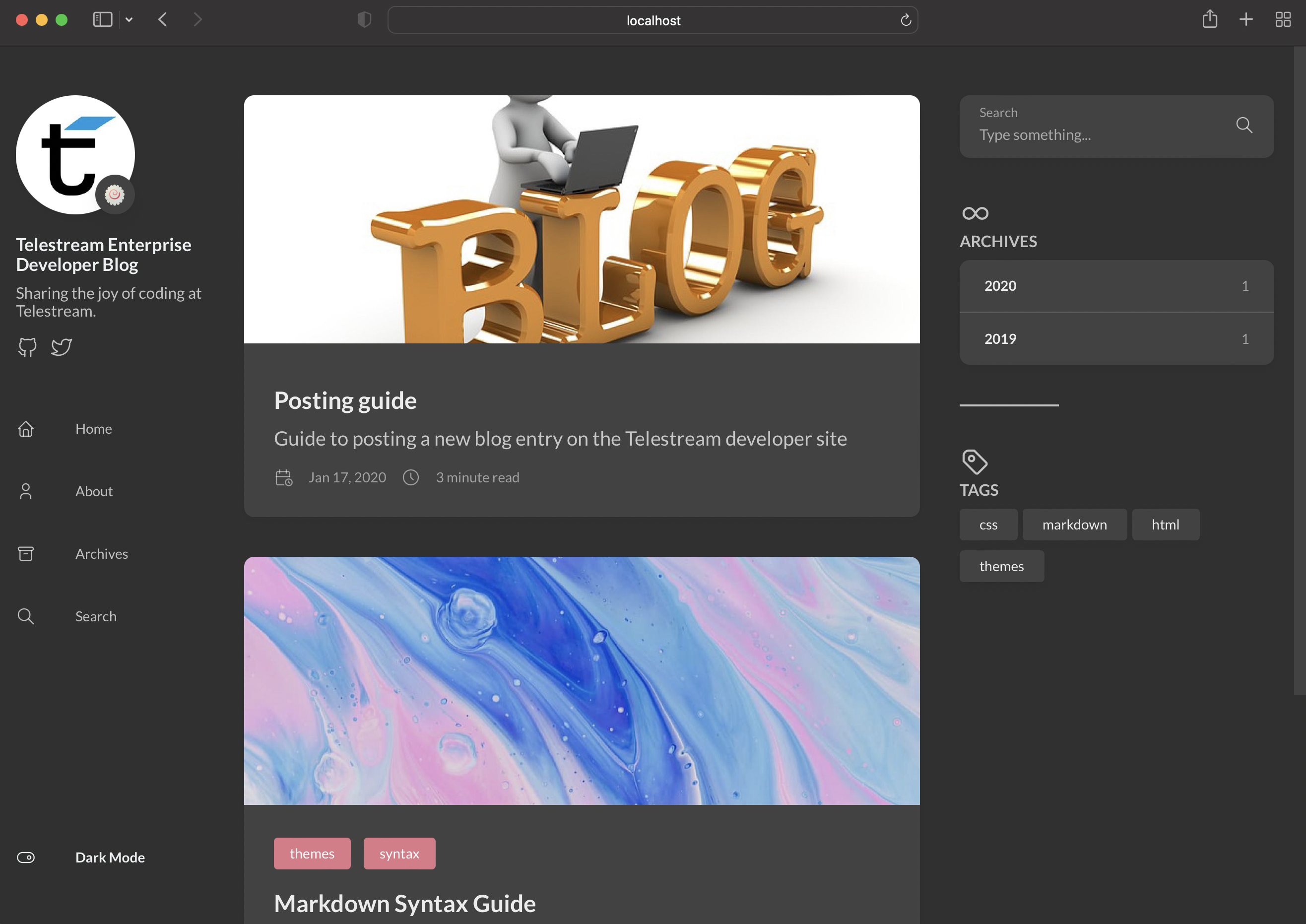1306x924 pixels.
Task: Show the Safari tab overview
Action: point(1283,20)
